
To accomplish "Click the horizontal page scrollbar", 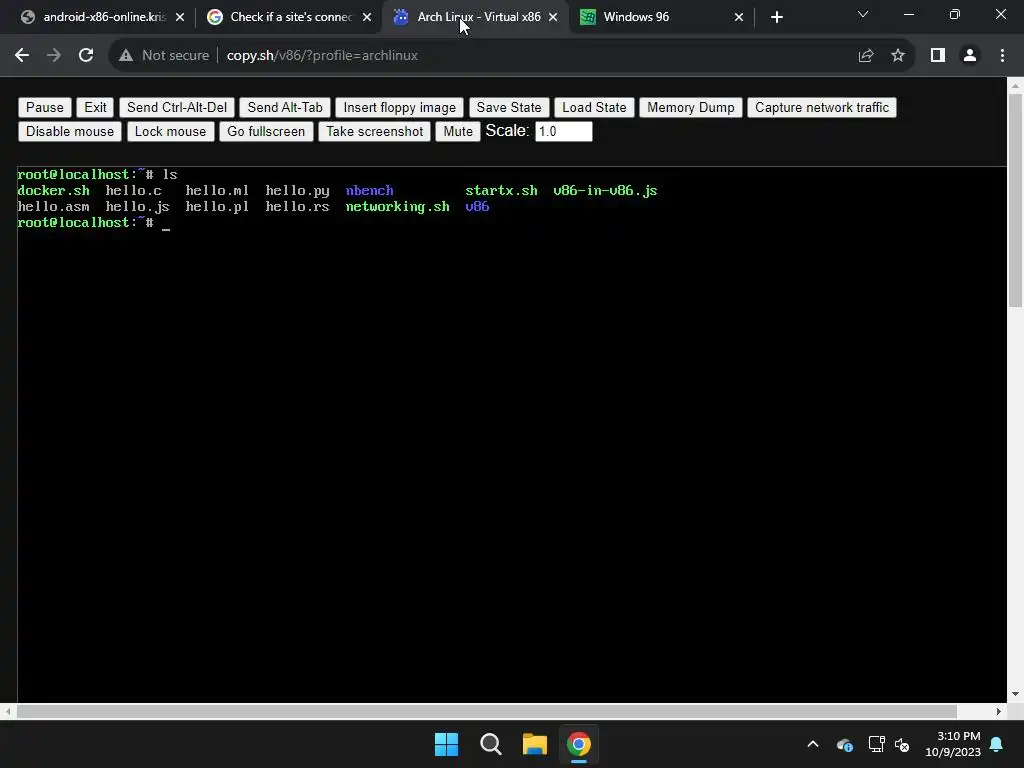I will point(487,711).
